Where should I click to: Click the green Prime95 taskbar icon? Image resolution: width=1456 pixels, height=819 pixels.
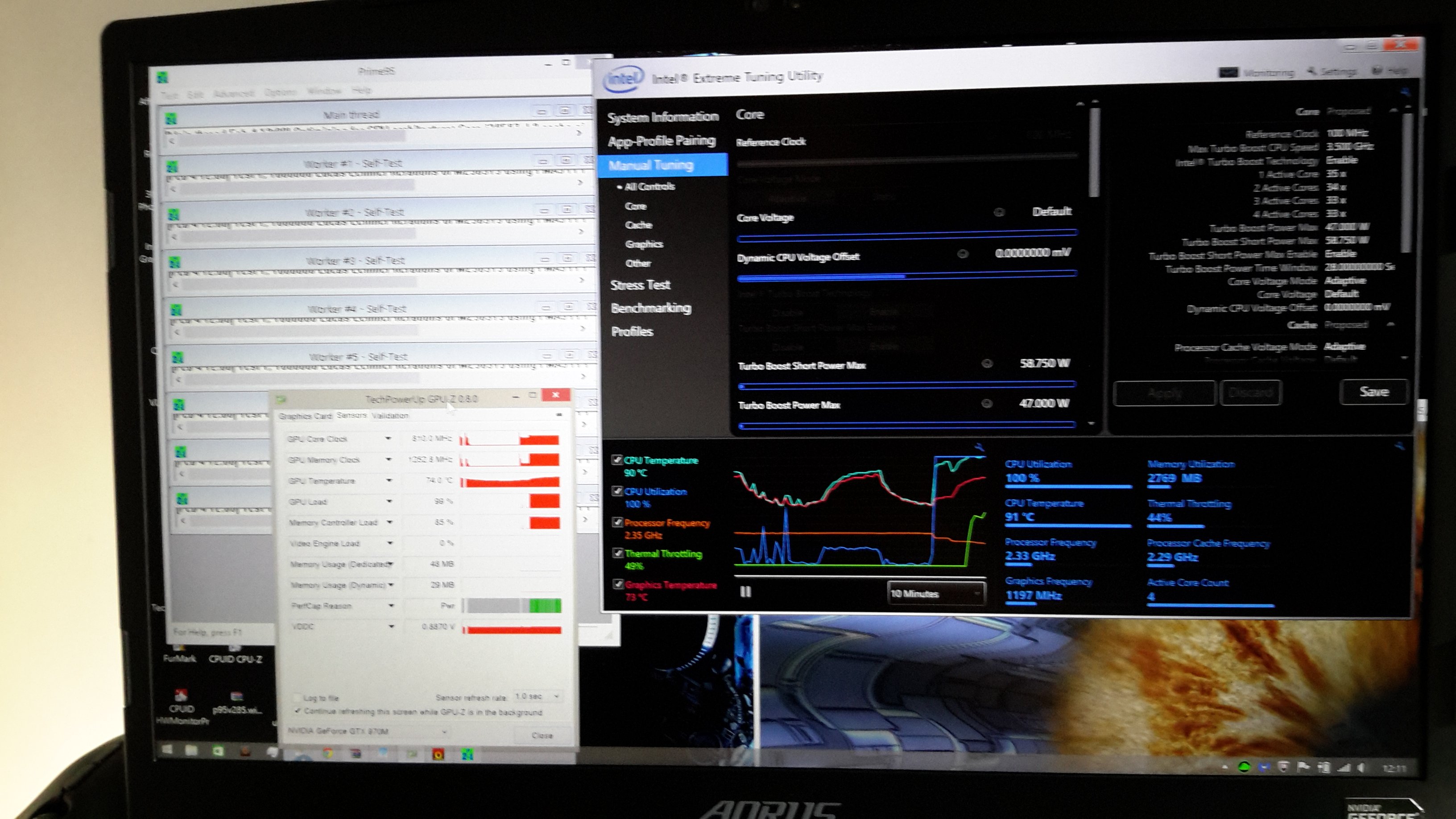coord(467,754)
